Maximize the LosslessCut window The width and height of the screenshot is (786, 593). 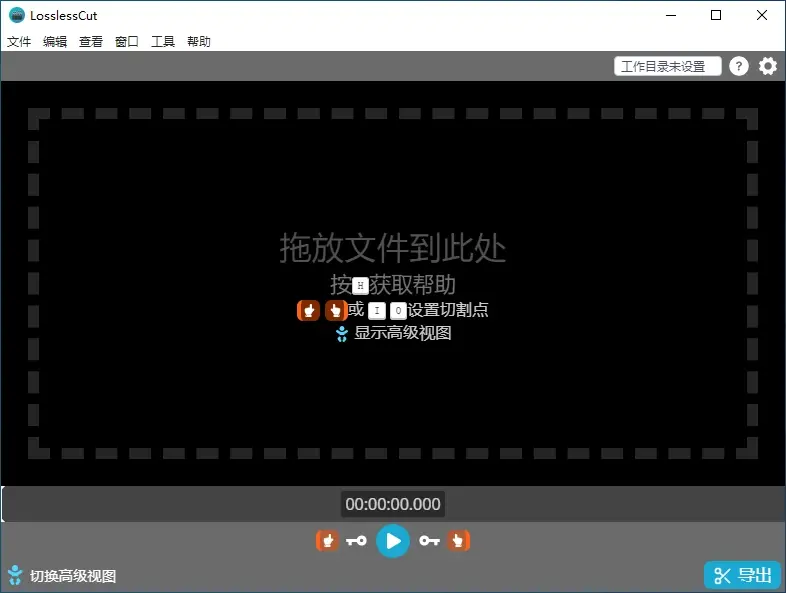(x=716, y=15)
